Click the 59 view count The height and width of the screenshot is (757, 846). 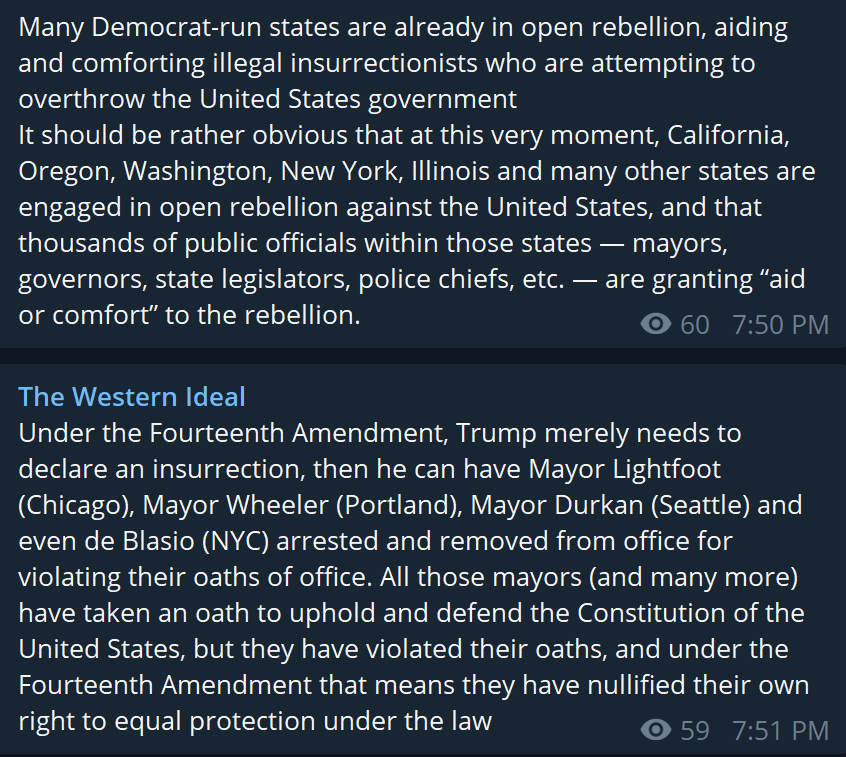(x=694, y=731)
